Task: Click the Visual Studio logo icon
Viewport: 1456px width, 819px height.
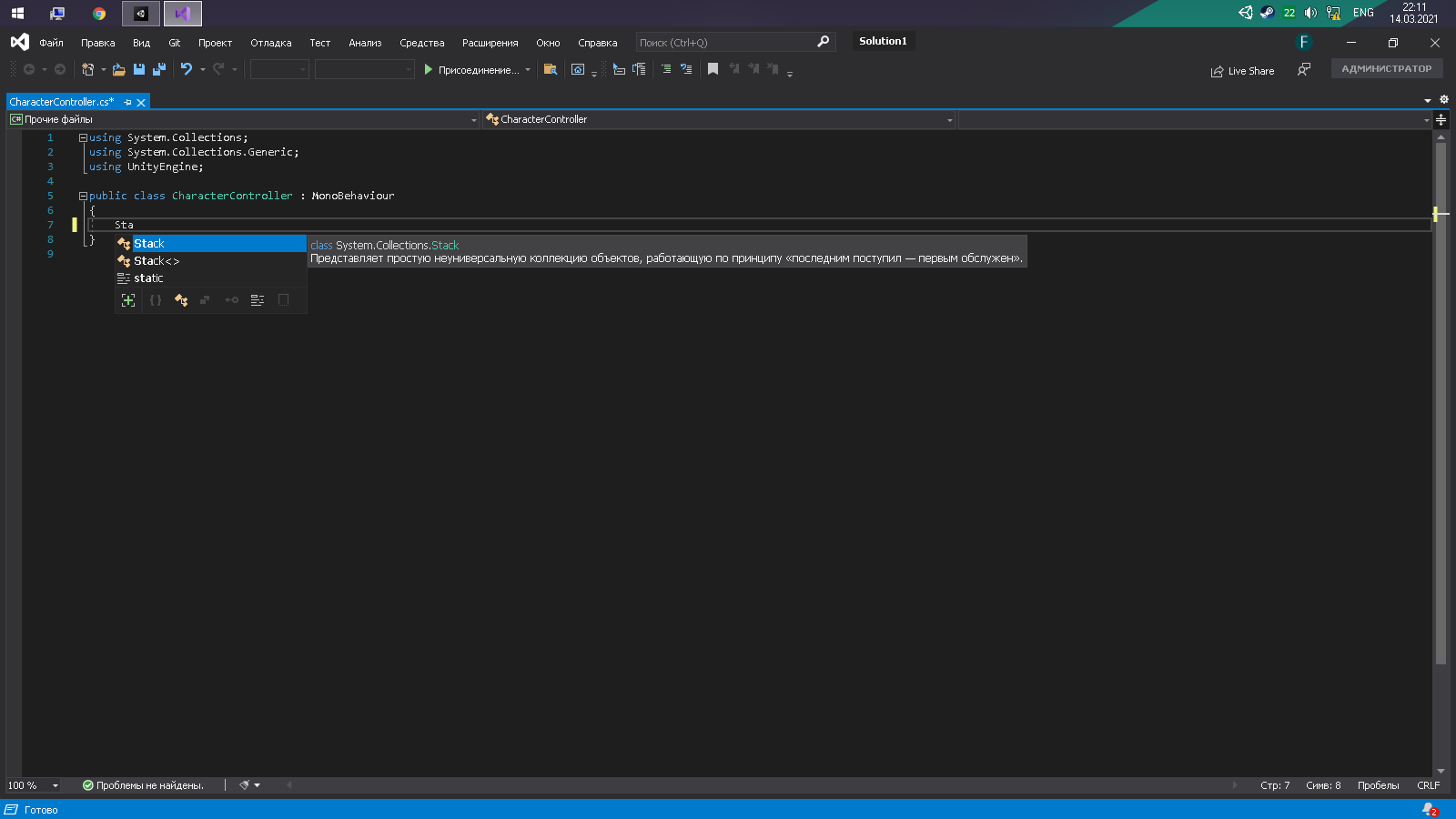Action: pyautogui.click(x=20, y=42)
